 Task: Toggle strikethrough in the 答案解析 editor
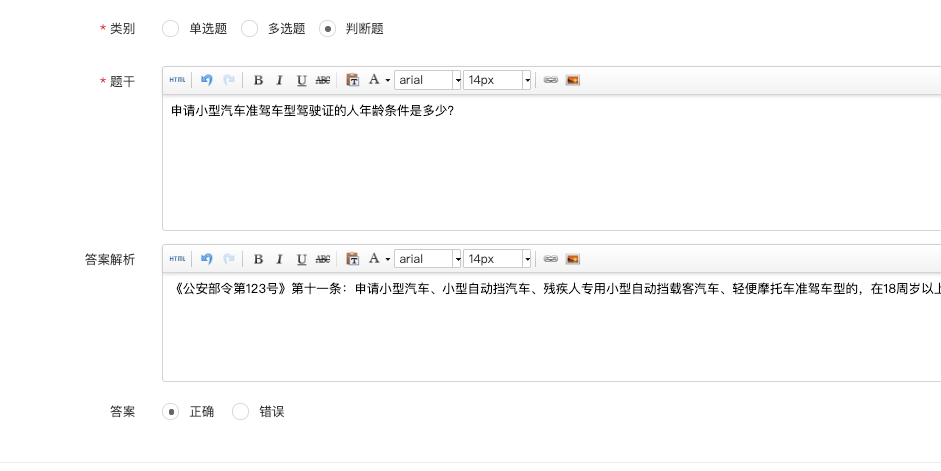[323, 259]
